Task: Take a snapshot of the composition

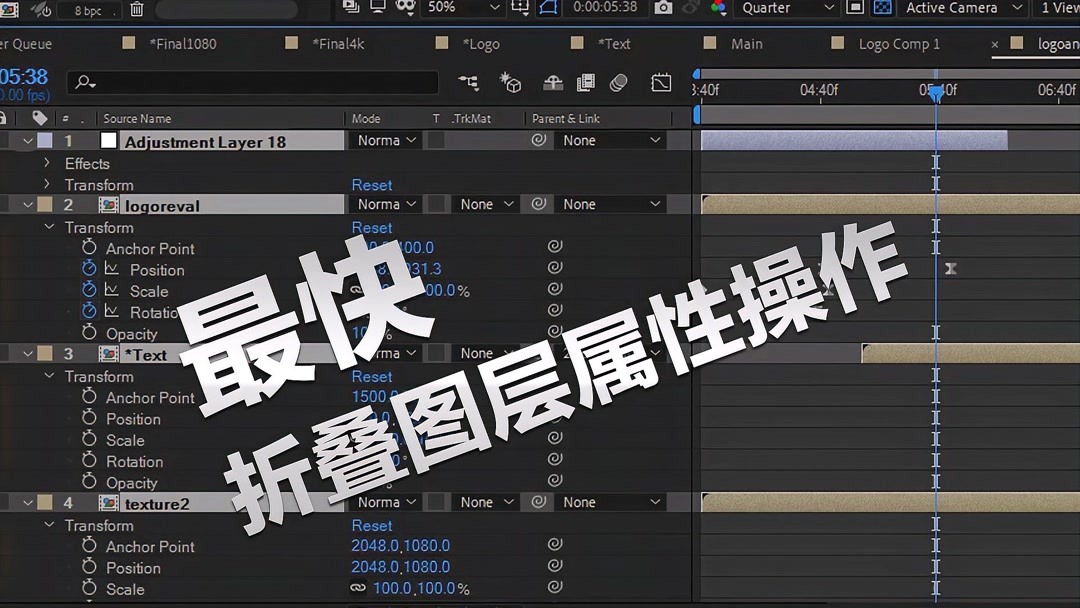Action: point(662,8)
